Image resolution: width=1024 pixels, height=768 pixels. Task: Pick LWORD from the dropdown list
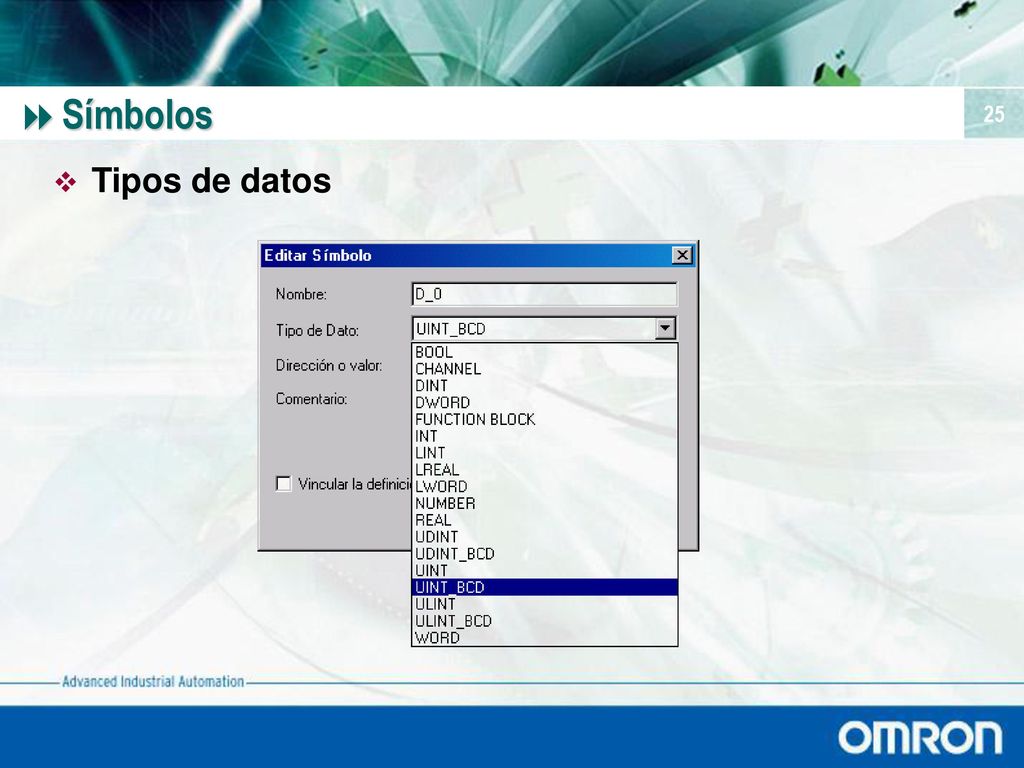tap(545, 487)
